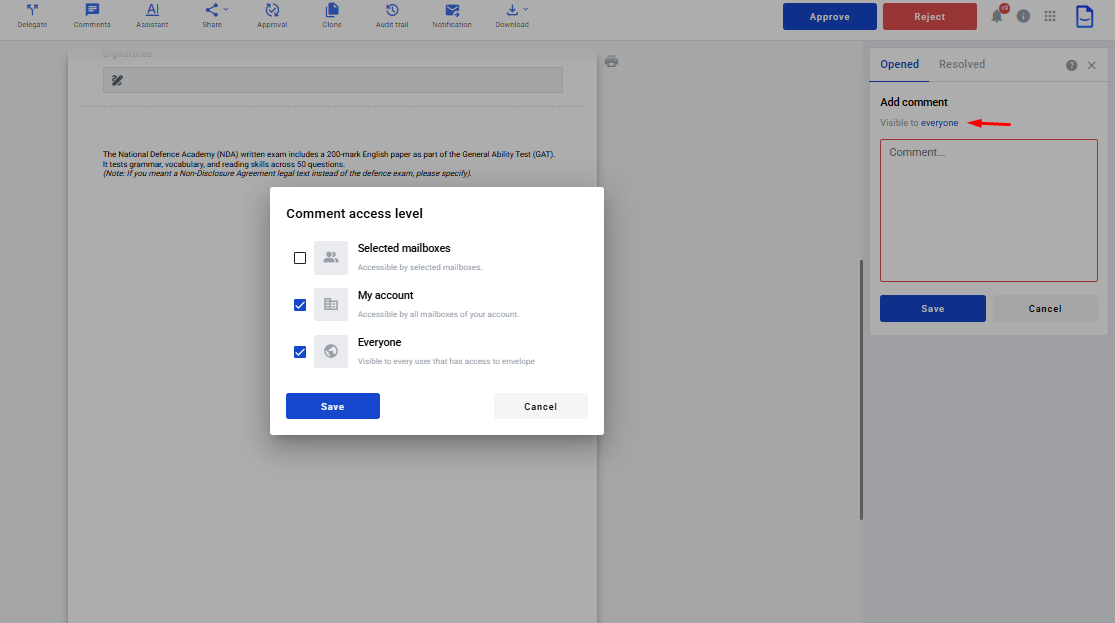1115x623 pixels.
Task: Click the 'Add comment' heading
Action: coord(914,102)
